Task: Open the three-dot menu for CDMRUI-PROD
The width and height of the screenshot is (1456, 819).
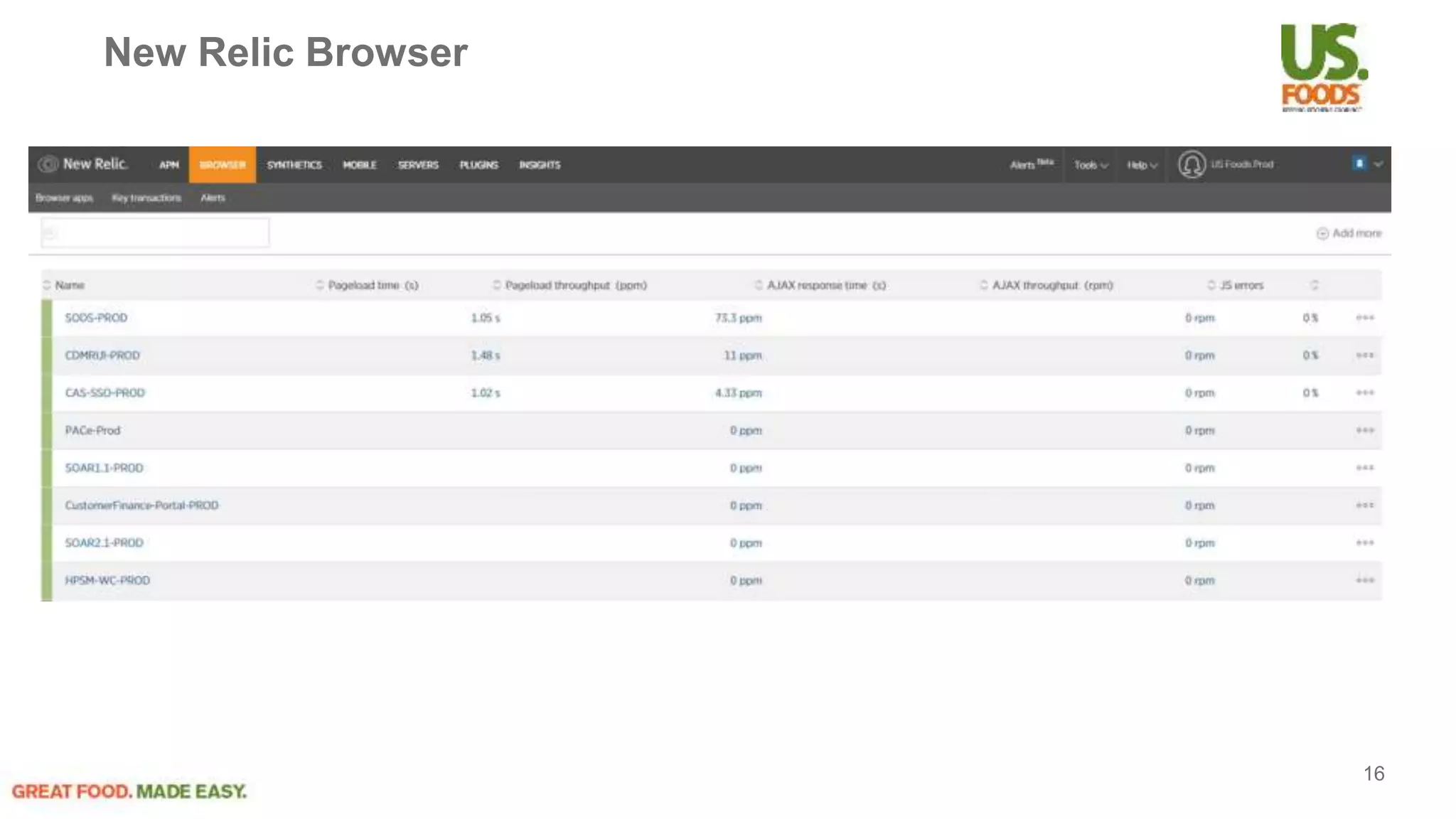Action: click(x=1364, y=355)
